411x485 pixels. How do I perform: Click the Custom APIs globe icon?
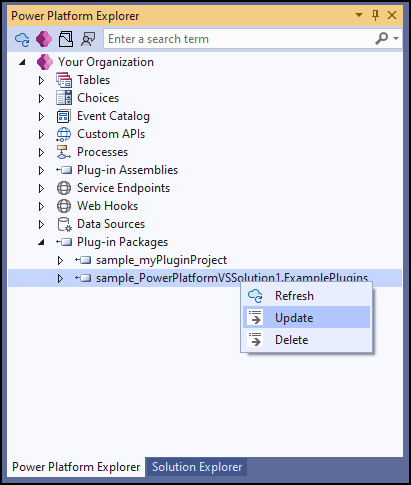click(63, 134)
